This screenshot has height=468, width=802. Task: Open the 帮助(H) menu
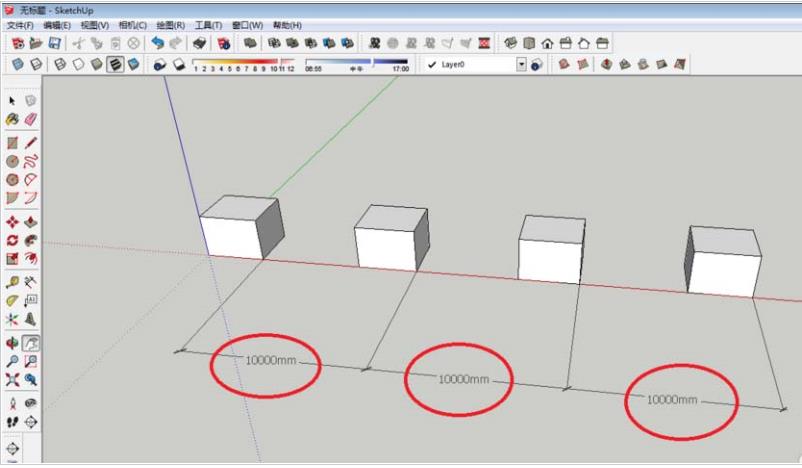(x=287, y=25)
